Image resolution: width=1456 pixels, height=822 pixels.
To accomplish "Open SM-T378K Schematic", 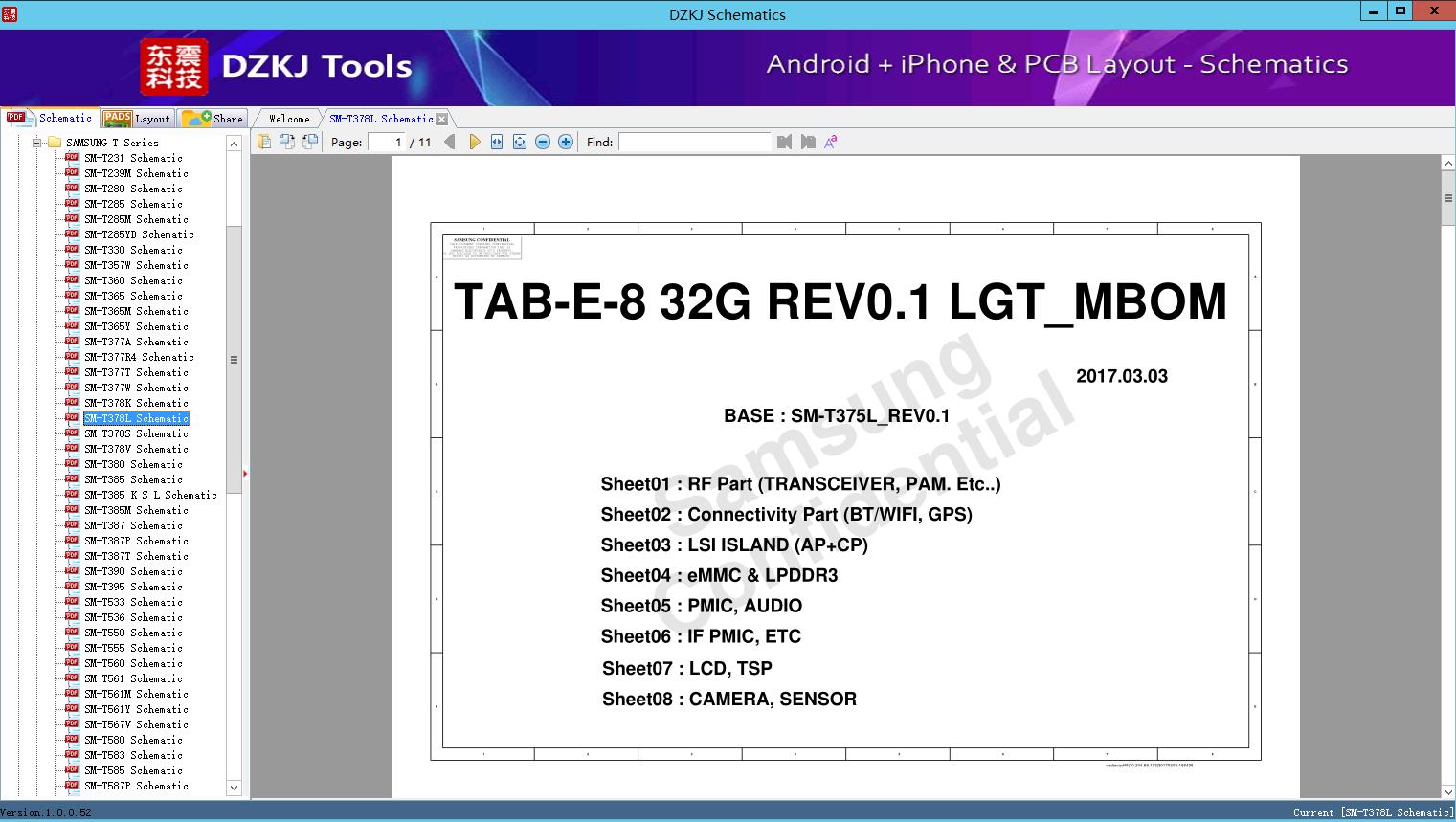I will pyautogui.click(x=136, y=403).
